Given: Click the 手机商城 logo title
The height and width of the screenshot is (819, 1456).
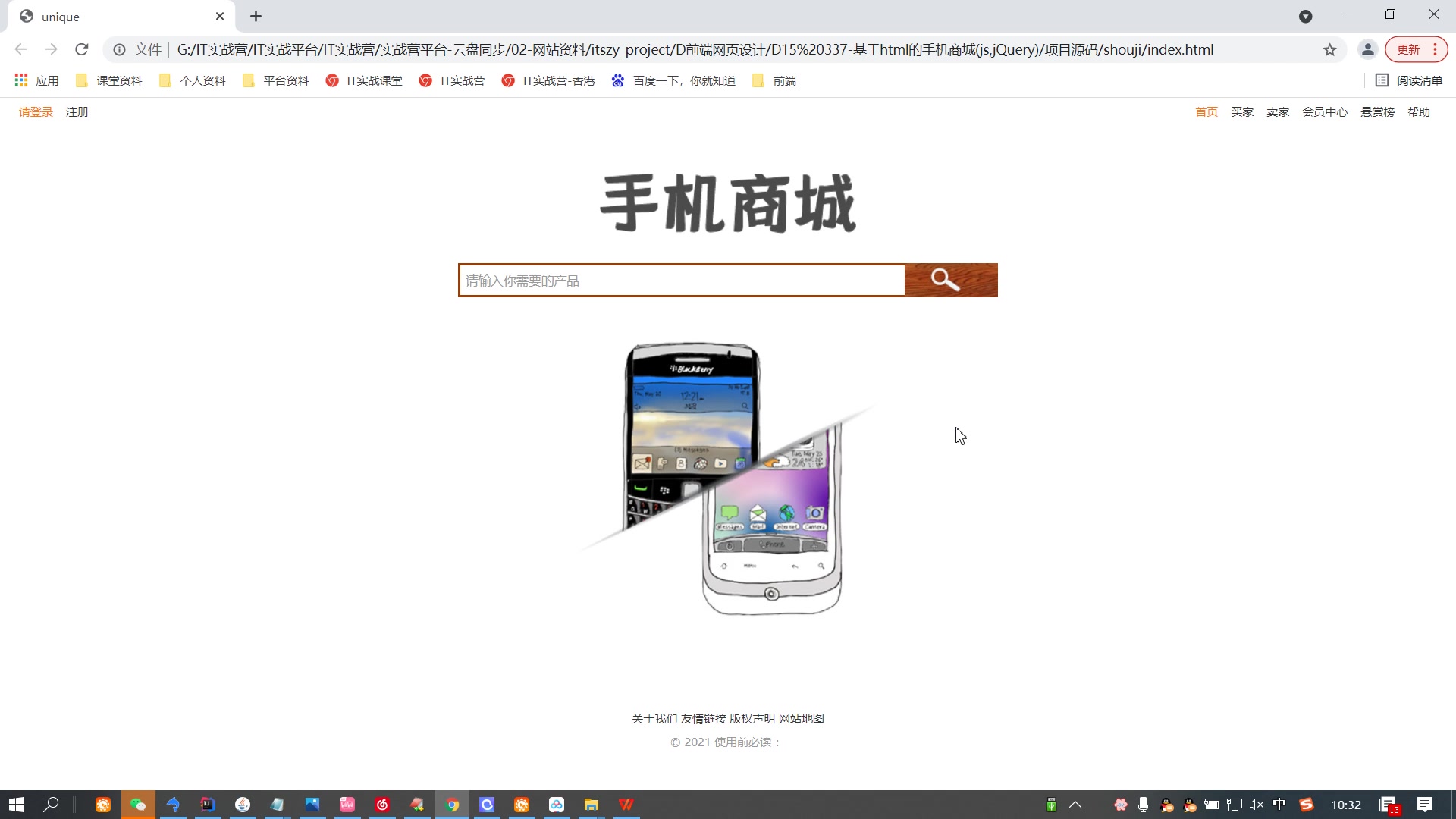Looking at the screenshot, I should pyautogui.click(x=728, y=203).
